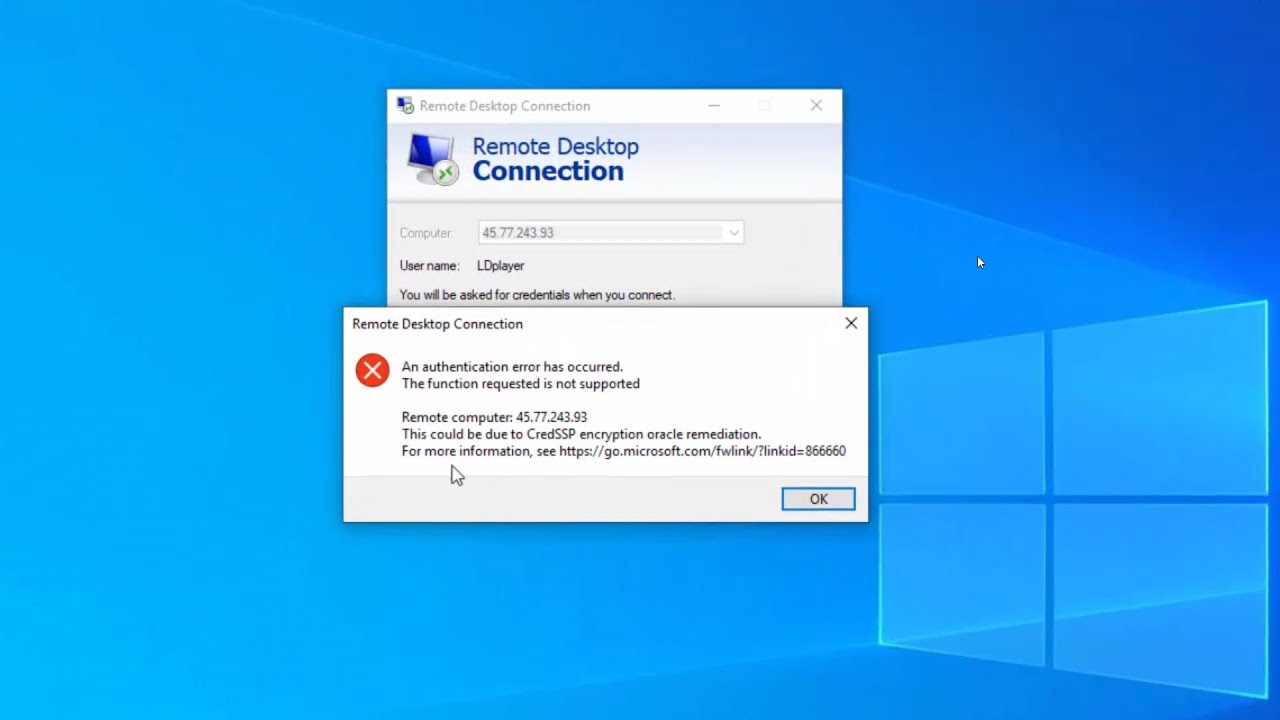Click the 'Remote Desktop Connection' banner heading
Screen dimensions: 1280x720
point(555,159)
